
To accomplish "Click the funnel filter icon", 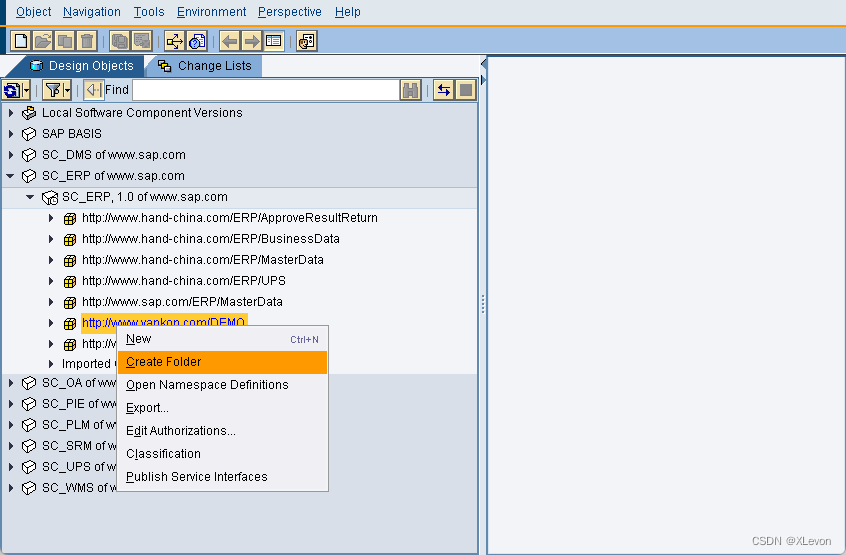I will pyautogui.click(x=53, y=90).
